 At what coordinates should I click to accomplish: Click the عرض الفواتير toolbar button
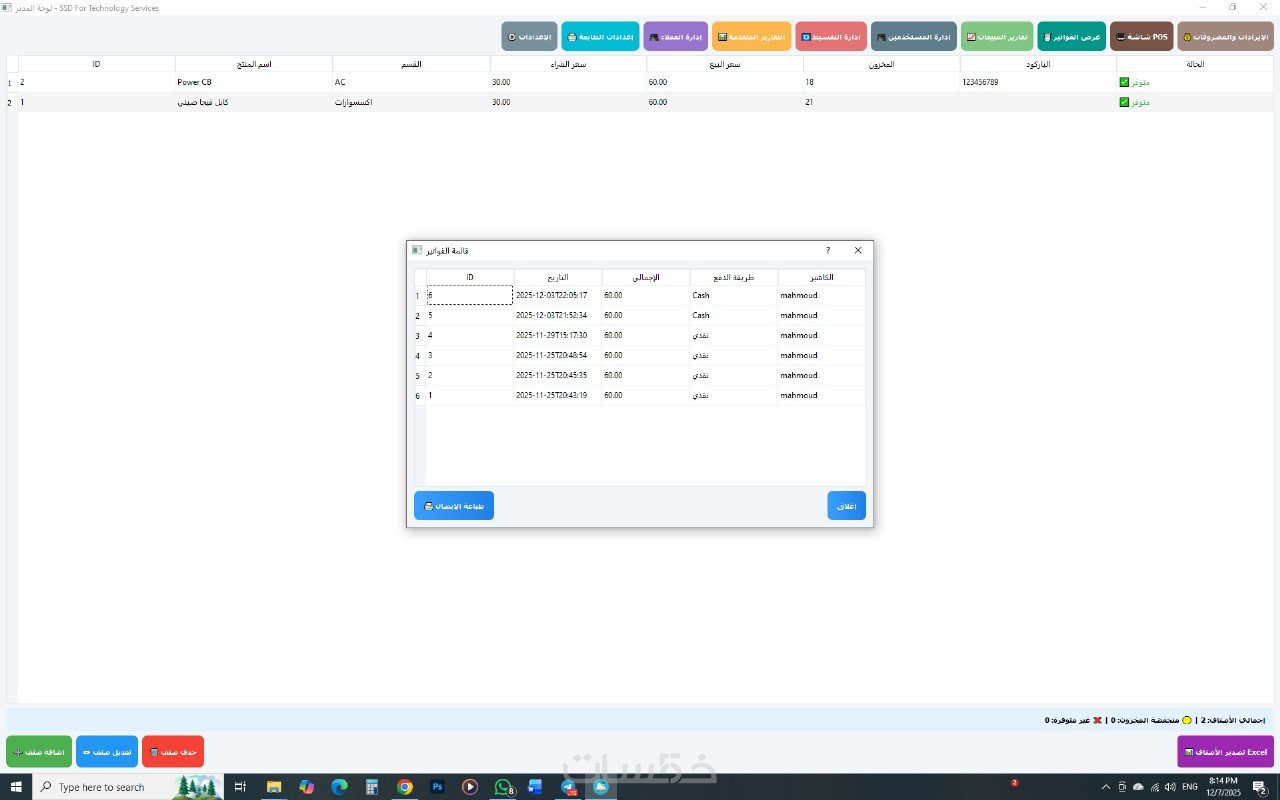1072,37
